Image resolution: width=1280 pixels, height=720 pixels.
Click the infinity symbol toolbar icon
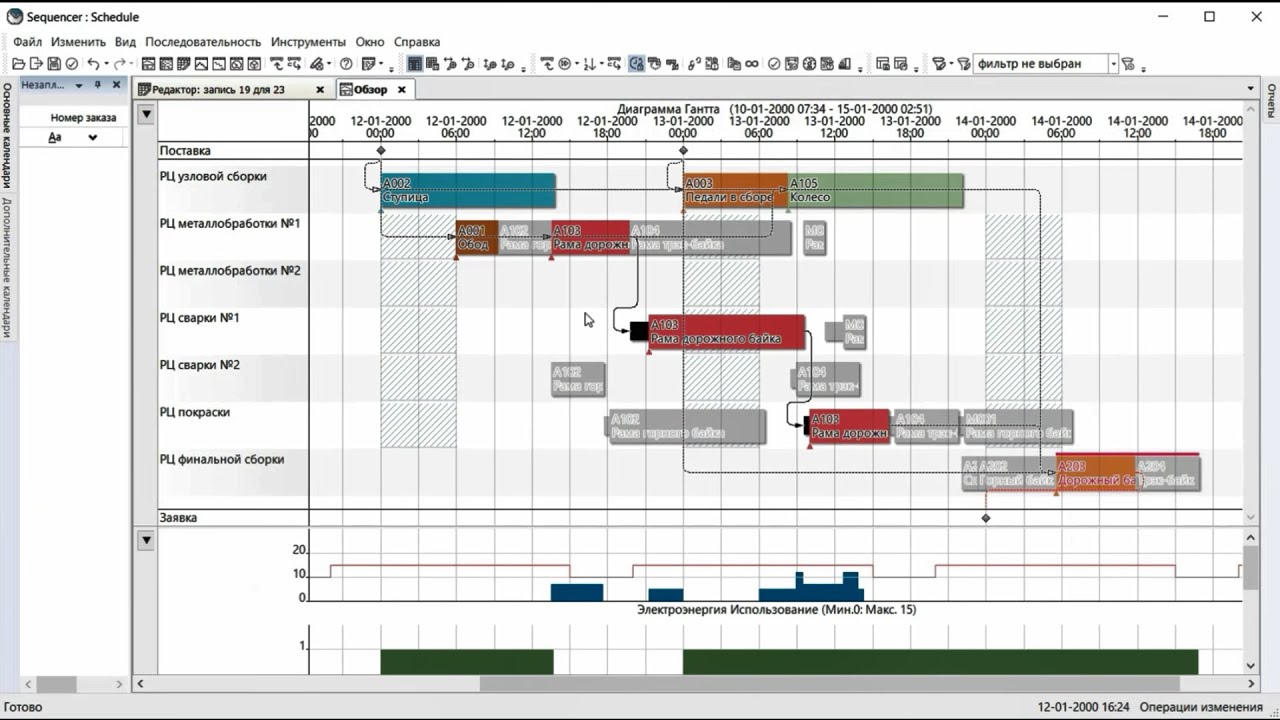(751, 64)
